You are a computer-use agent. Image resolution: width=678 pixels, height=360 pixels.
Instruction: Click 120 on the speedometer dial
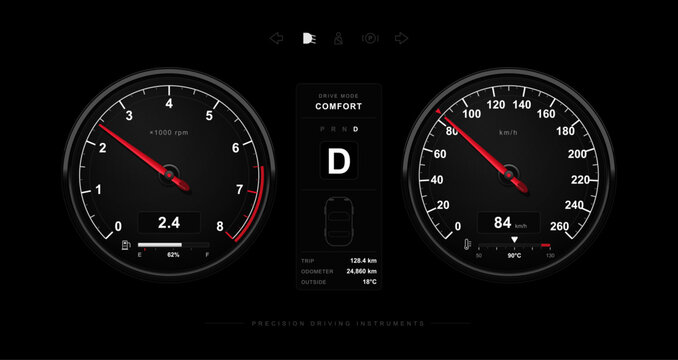click(496, 105)
